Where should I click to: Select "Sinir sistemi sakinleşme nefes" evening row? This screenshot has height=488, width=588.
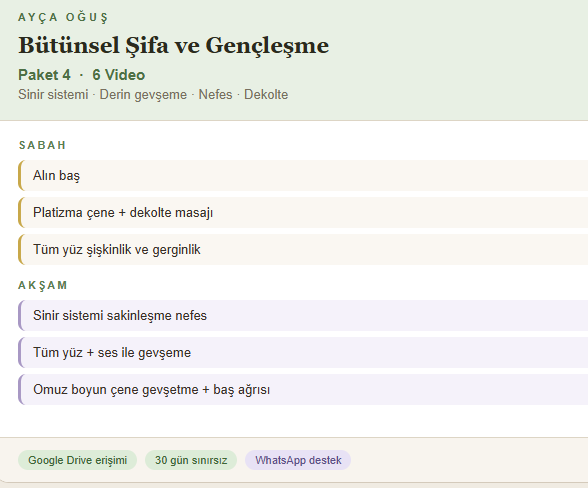click(303, 315)
